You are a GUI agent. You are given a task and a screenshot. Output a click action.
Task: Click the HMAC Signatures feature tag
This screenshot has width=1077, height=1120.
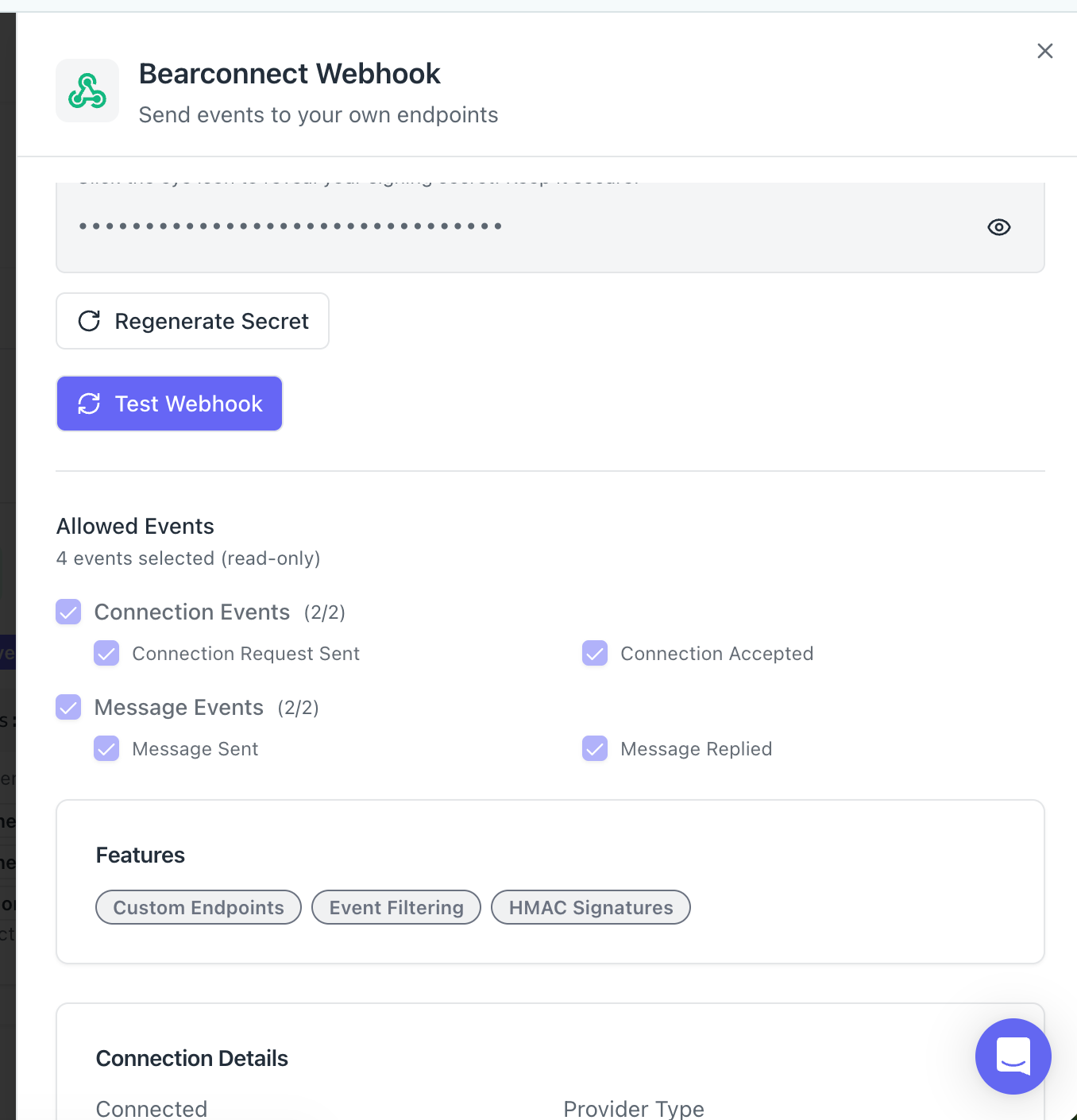coord(591,907)
